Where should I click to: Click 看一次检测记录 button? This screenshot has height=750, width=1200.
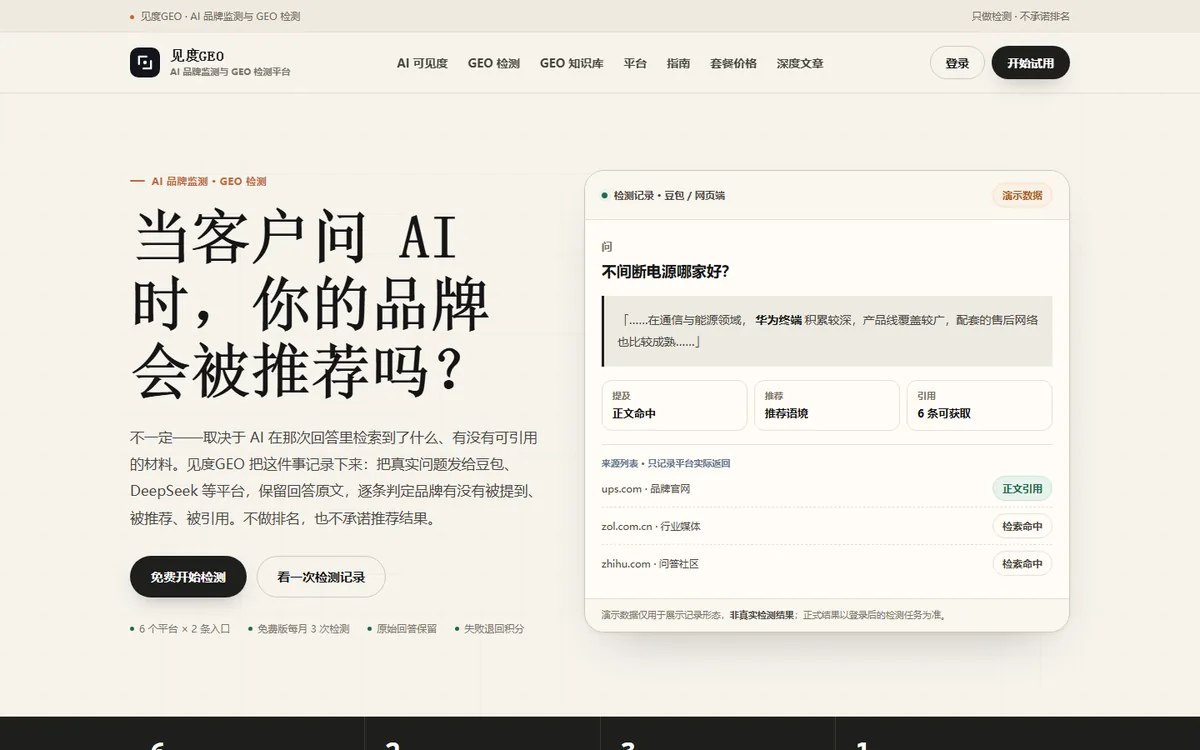click(321, 577)
